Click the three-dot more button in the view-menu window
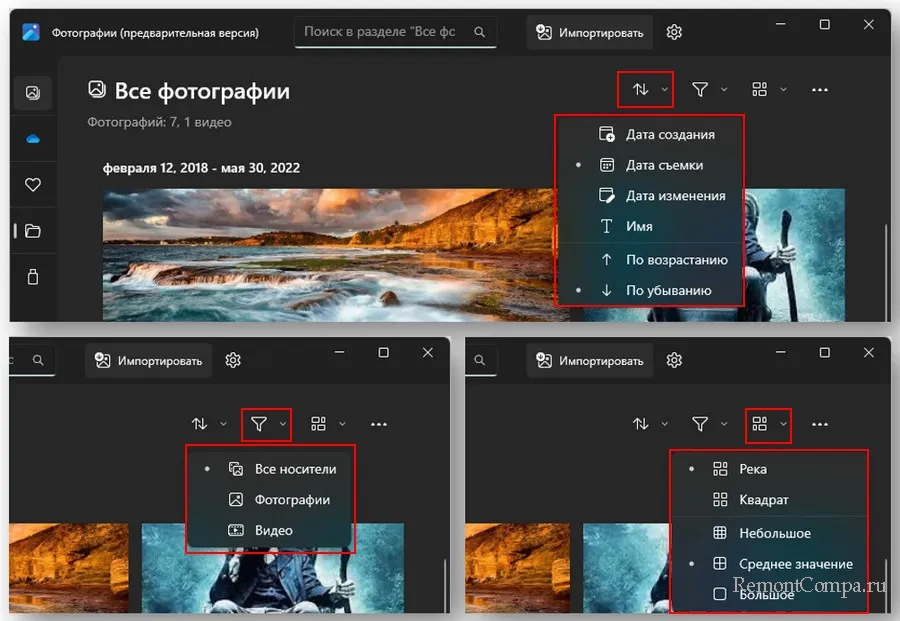900x621 pixels. click(820, 424)
